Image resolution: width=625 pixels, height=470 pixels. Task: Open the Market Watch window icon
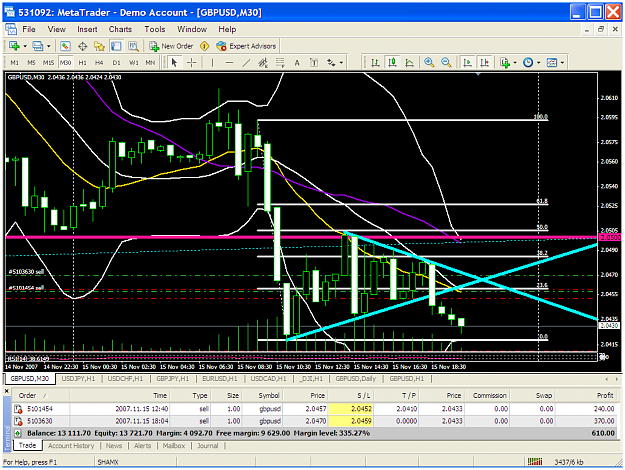click(65, 46)
